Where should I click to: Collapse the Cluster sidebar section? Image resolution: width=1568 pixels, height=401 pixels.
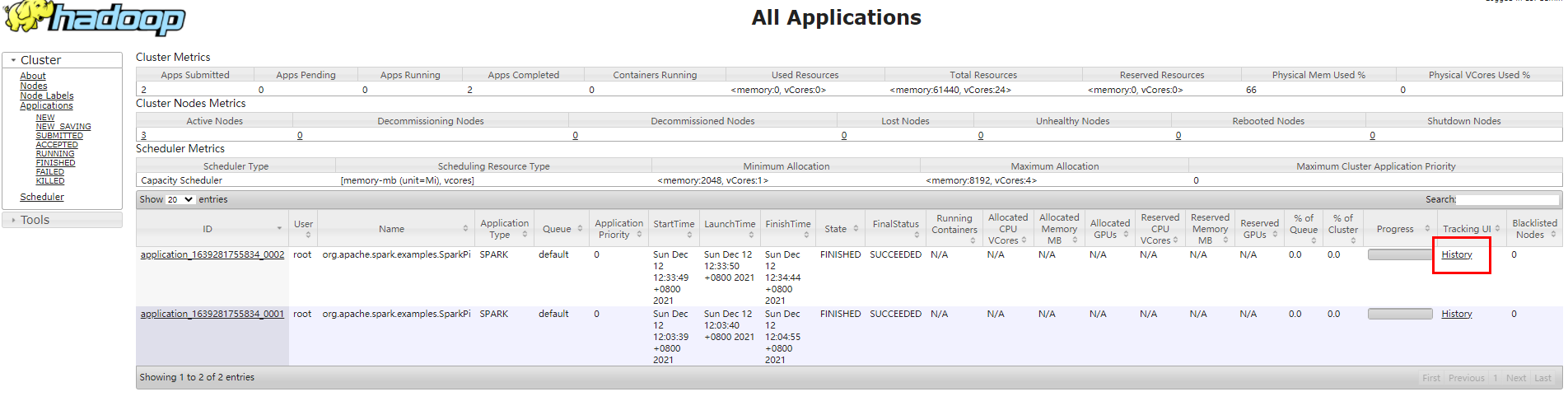tap(63, 60)
